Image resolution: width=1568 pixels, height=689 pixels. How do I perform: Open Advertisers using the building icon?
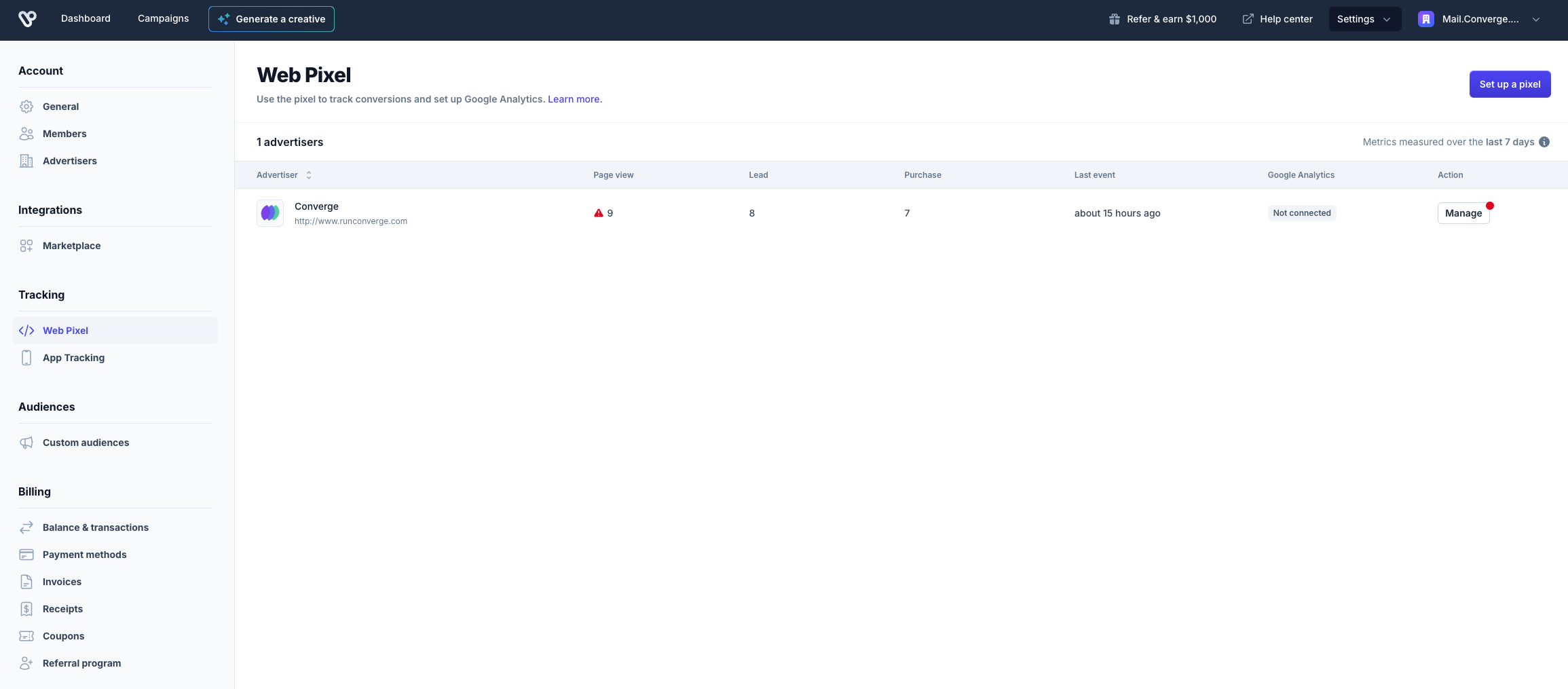click(26, 161)
